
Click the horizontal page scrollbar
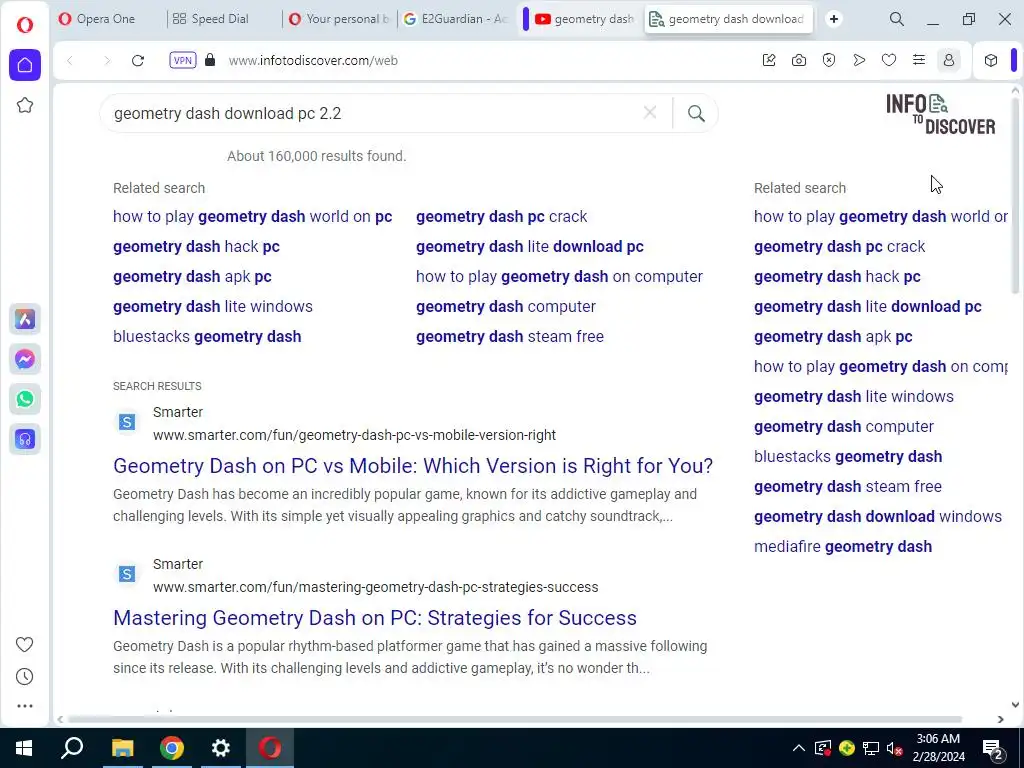[x=515, y=719]
